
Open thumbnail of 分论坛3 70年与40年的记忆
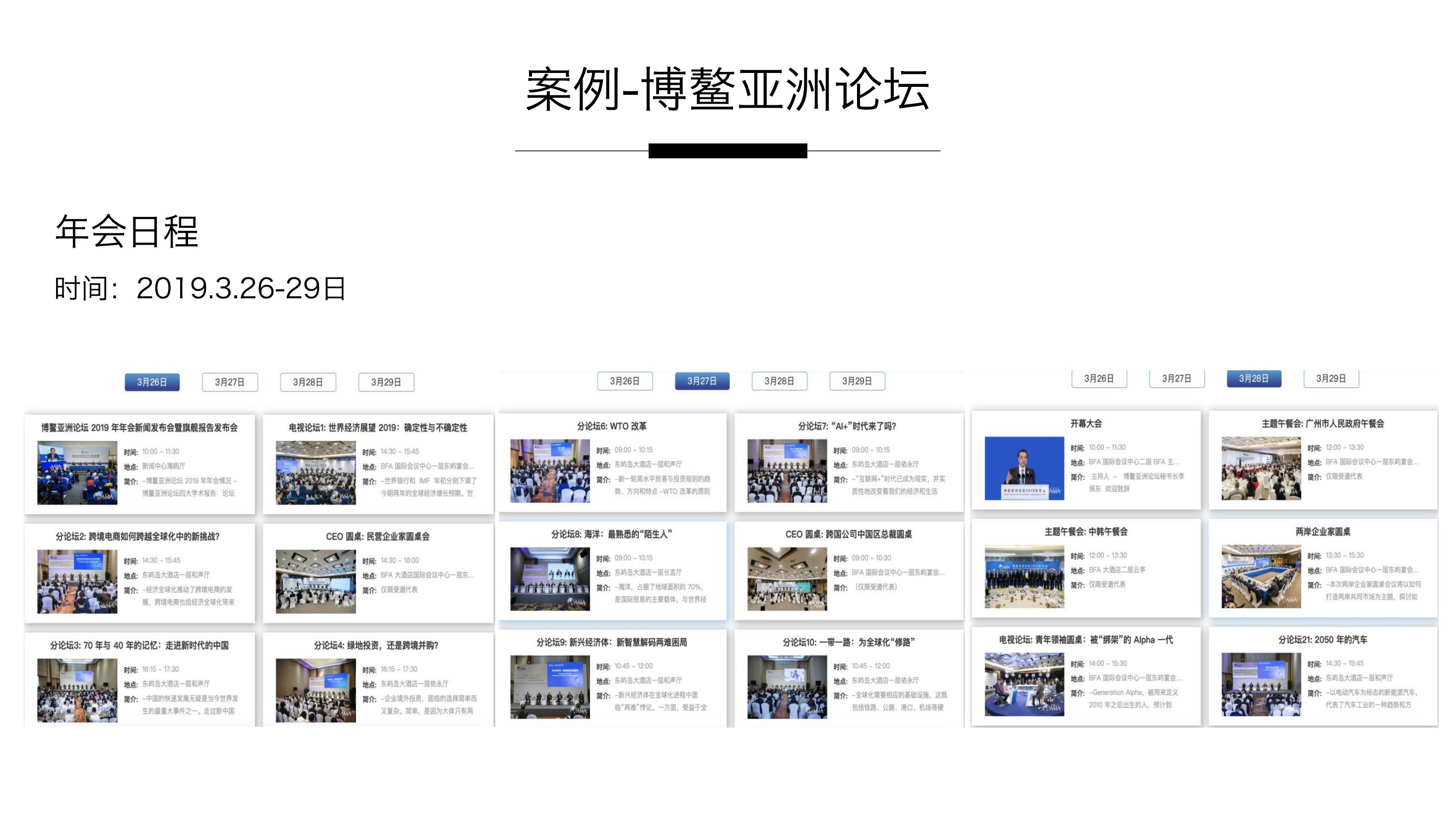tap(77, 690)
